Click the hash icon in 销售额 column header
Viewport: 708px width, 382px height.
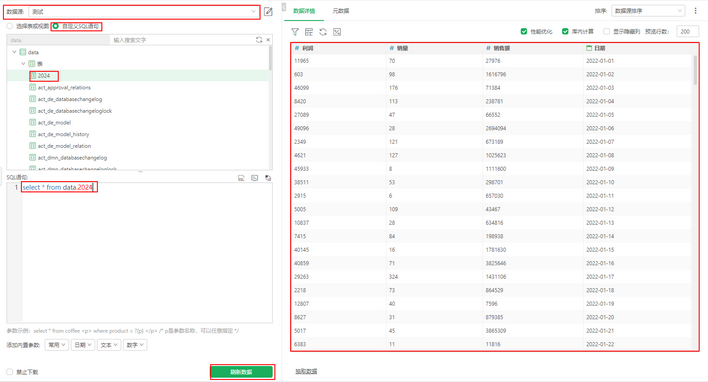tap(488, 48)
